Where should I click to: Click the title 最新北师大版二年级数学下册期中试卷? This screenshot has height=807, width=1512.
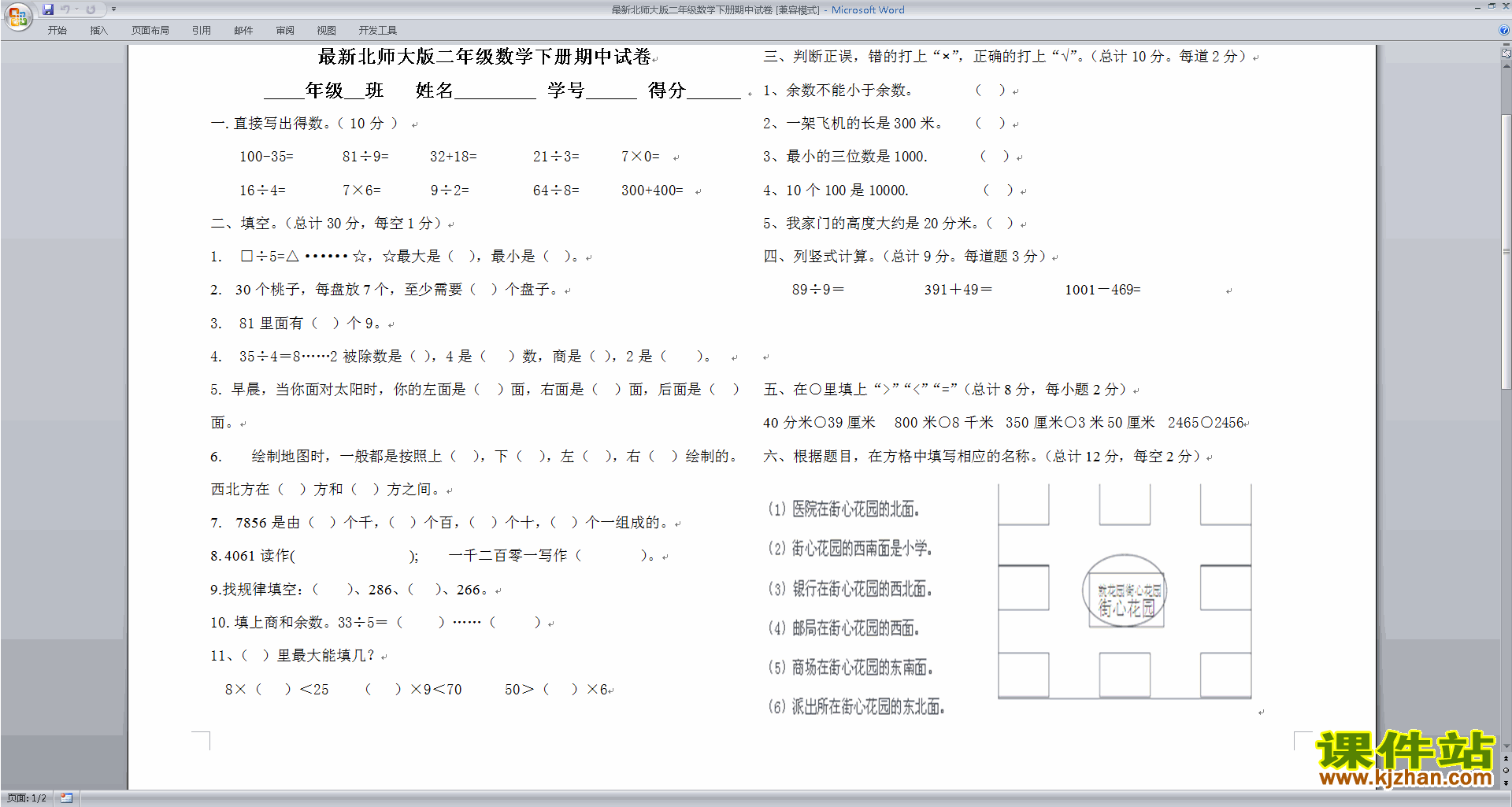pos(484,57)
